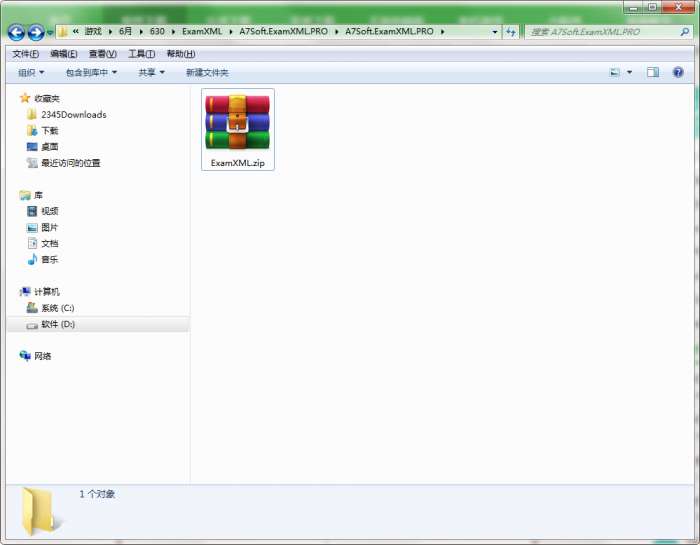Click the 文档 documents library icon
Image resolution: width=700 pixels, height=545 pixels.
click(32, 243)
